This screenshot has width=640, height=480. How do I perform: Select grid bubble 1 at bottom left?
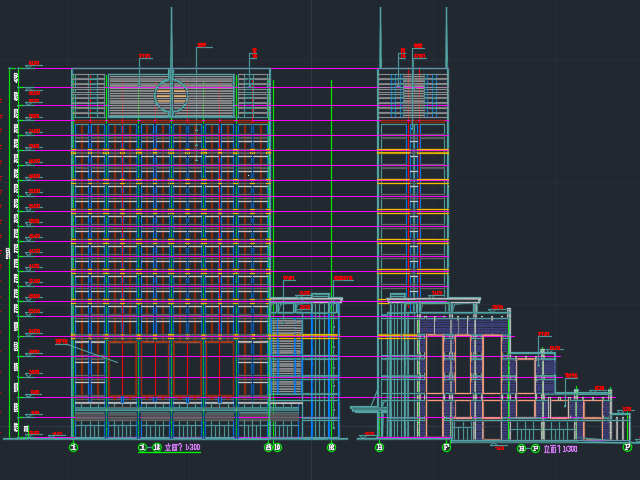pyautogui.click(x=73, y=447)
